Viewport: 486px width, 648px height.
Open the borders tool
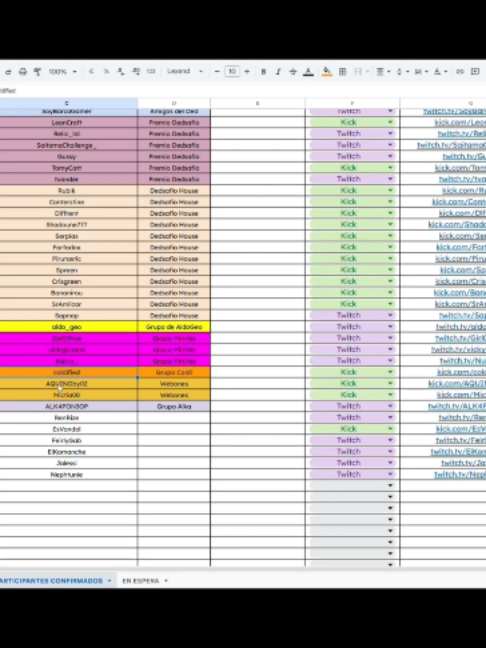coord(342,72)
